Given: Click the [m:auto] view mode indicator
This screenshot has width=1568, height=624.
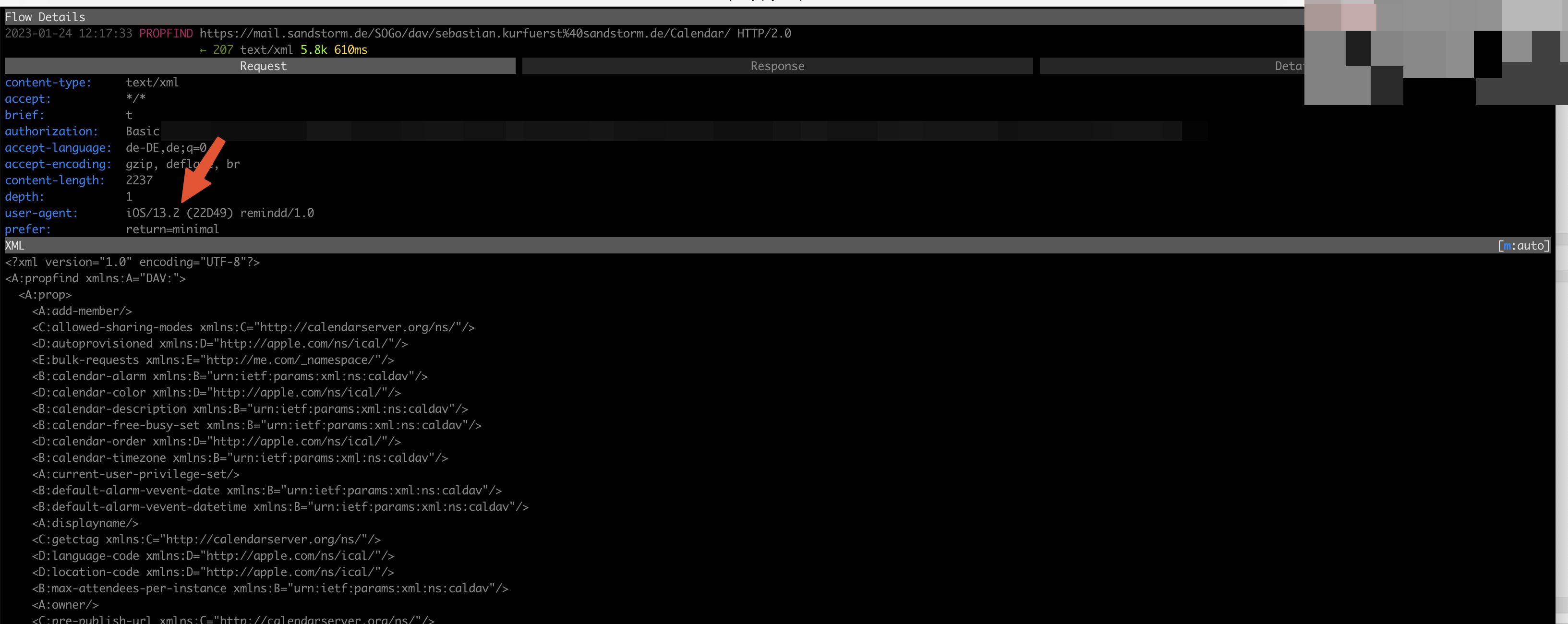Looking at the screenshot, I should click(x=1522, y=245).
